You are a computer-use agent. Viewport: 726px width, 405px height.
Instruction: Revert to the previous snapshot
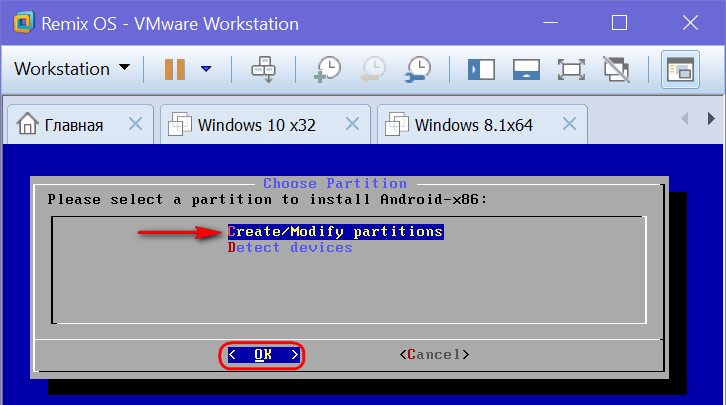click(x=373, y=69)
